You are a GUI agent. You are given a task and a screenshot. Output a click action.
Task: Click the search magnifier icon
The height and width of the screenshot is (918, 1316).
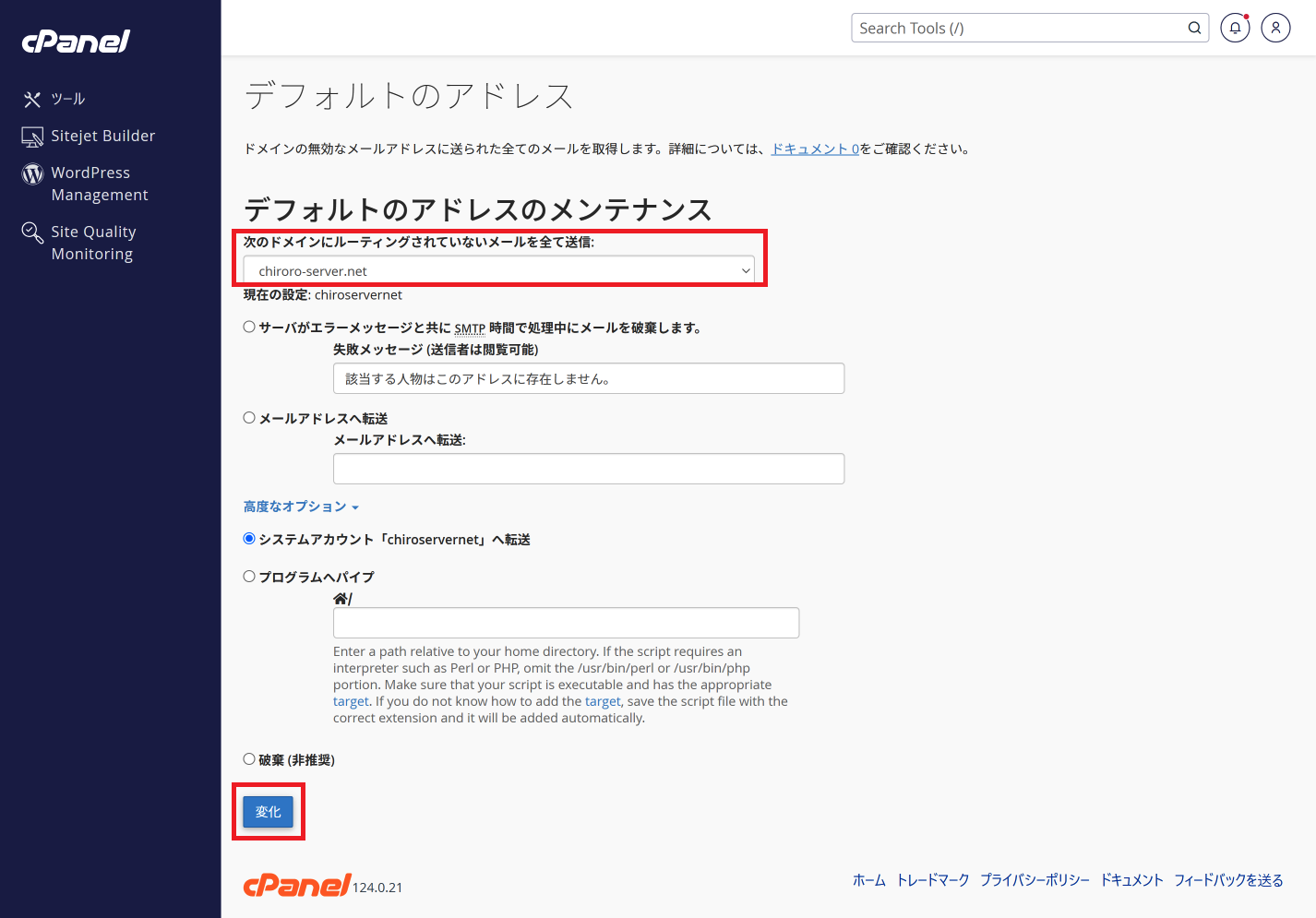pyautogui.click(x=1194, y=28)
